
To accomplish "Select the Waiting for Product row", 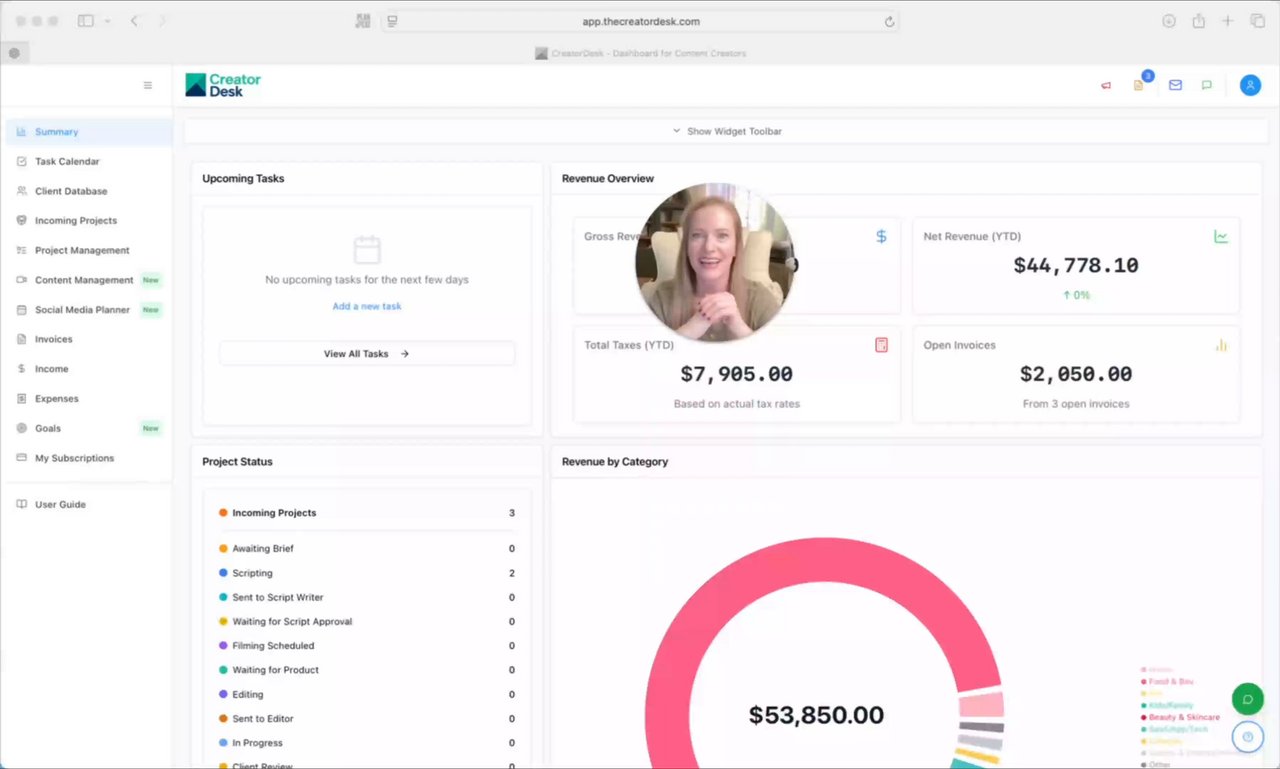I will point(367,670).
